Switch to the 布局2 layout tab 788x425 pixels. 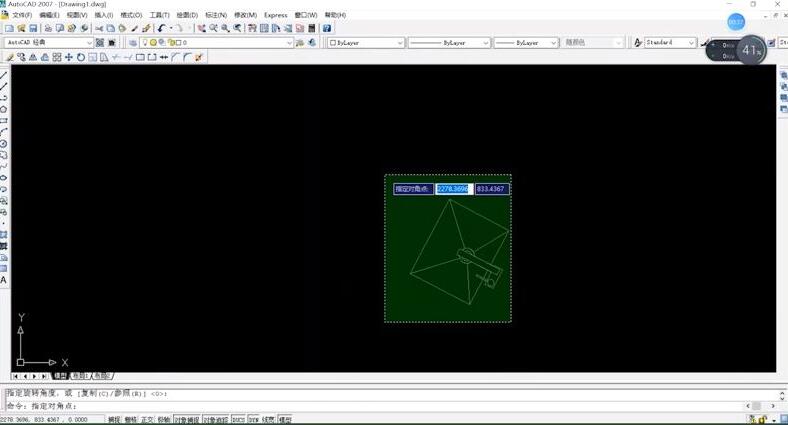(103, 376)
